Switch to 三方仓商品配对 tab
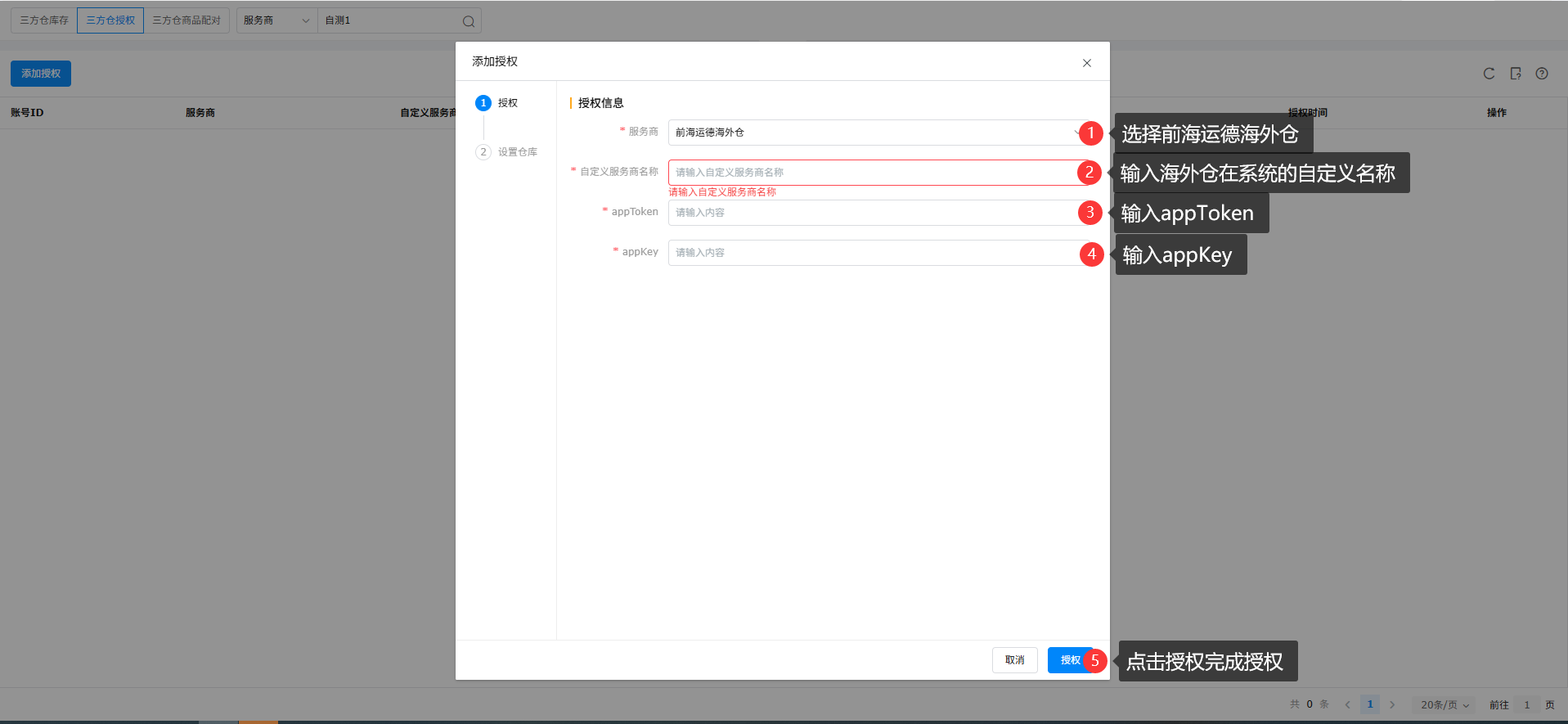The image size is (1568, 724). click(x=186, y=20)
